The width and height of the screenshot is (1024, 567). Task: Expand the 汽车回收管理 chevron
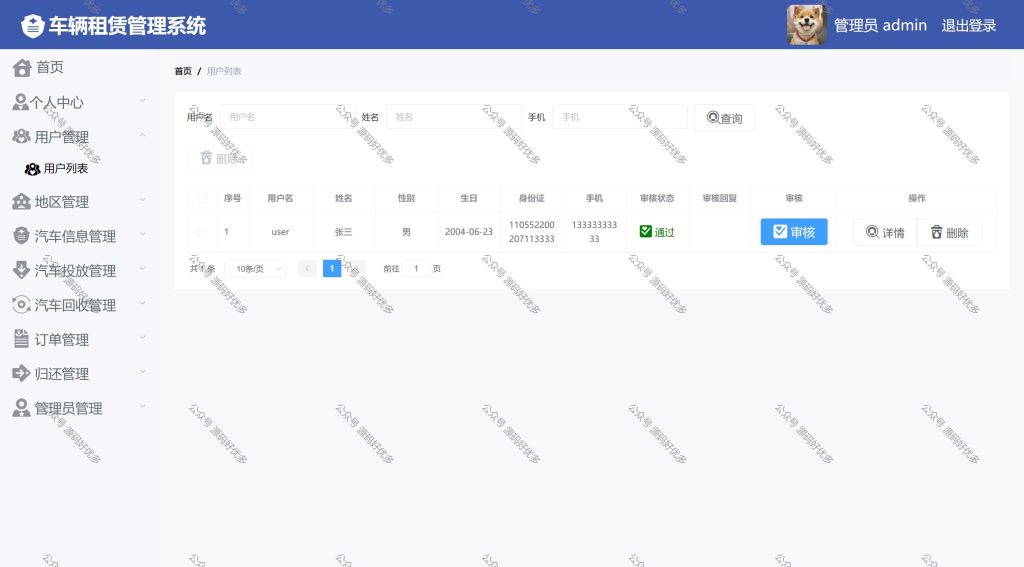[142, 303]
